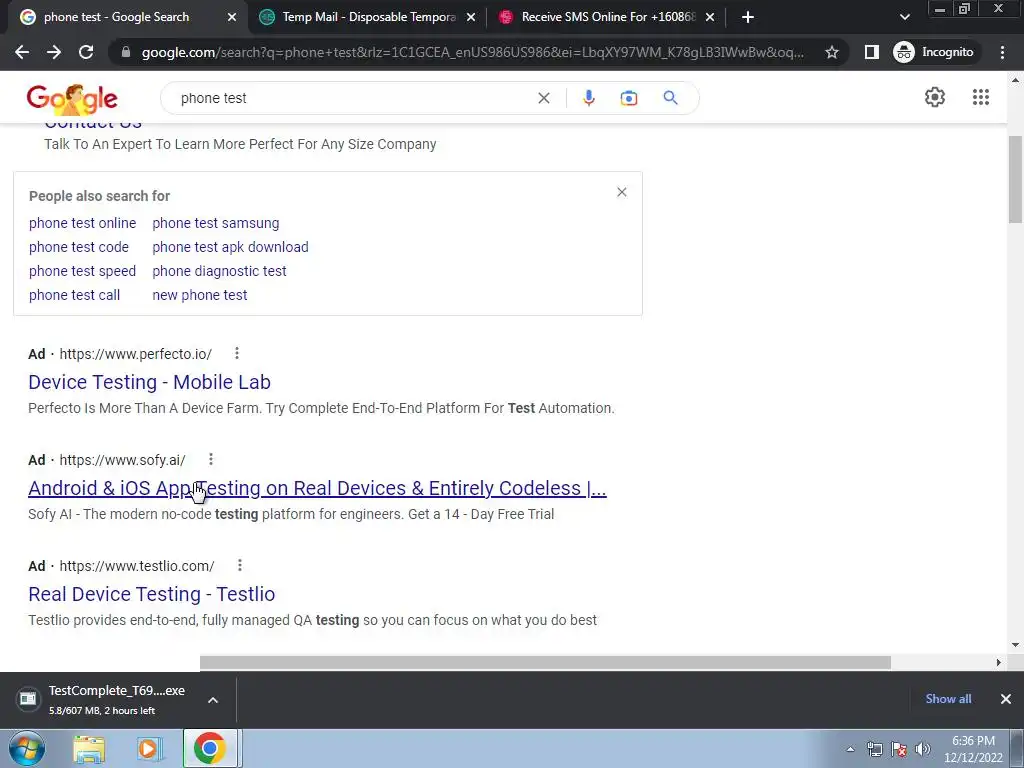Click the vertical scrollbar down arrow
This screenshot has width=1024, height=768.
point(1015,645)
